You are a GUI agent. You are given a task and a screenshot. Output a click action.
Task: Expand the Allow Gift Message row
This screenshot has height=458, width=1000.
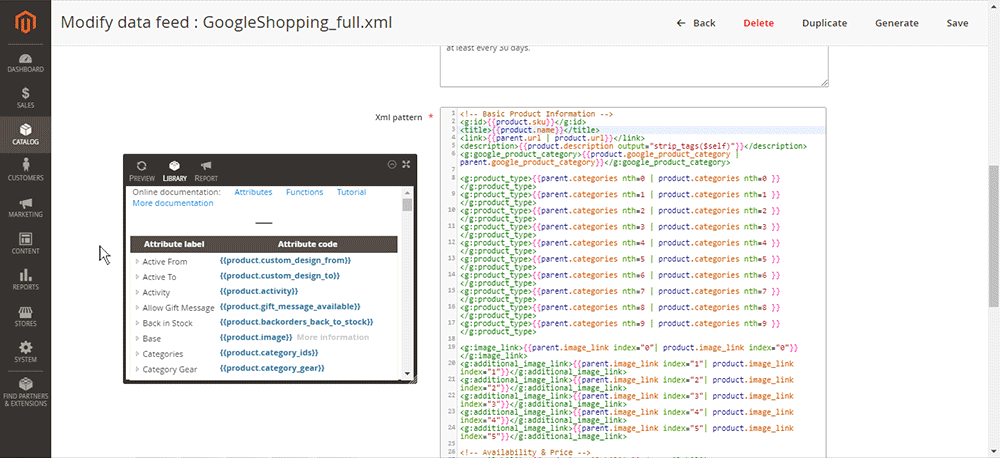point(138,307)
